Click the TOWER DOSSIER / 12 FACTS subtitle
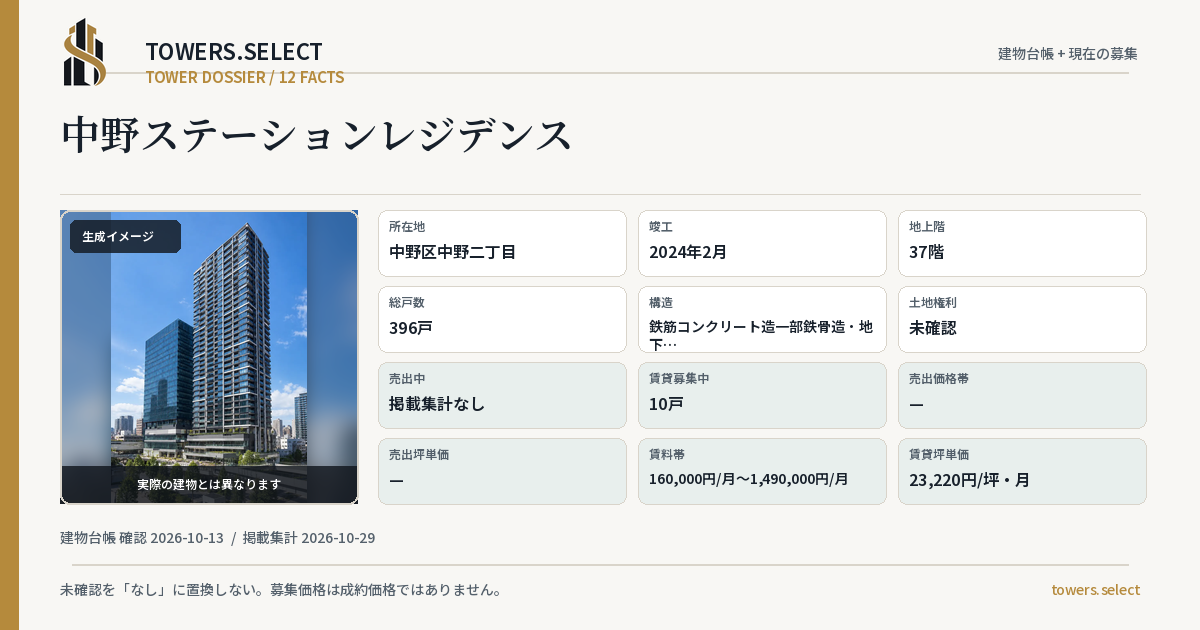Screen dimensions: 1200x630 coord(245,77)
